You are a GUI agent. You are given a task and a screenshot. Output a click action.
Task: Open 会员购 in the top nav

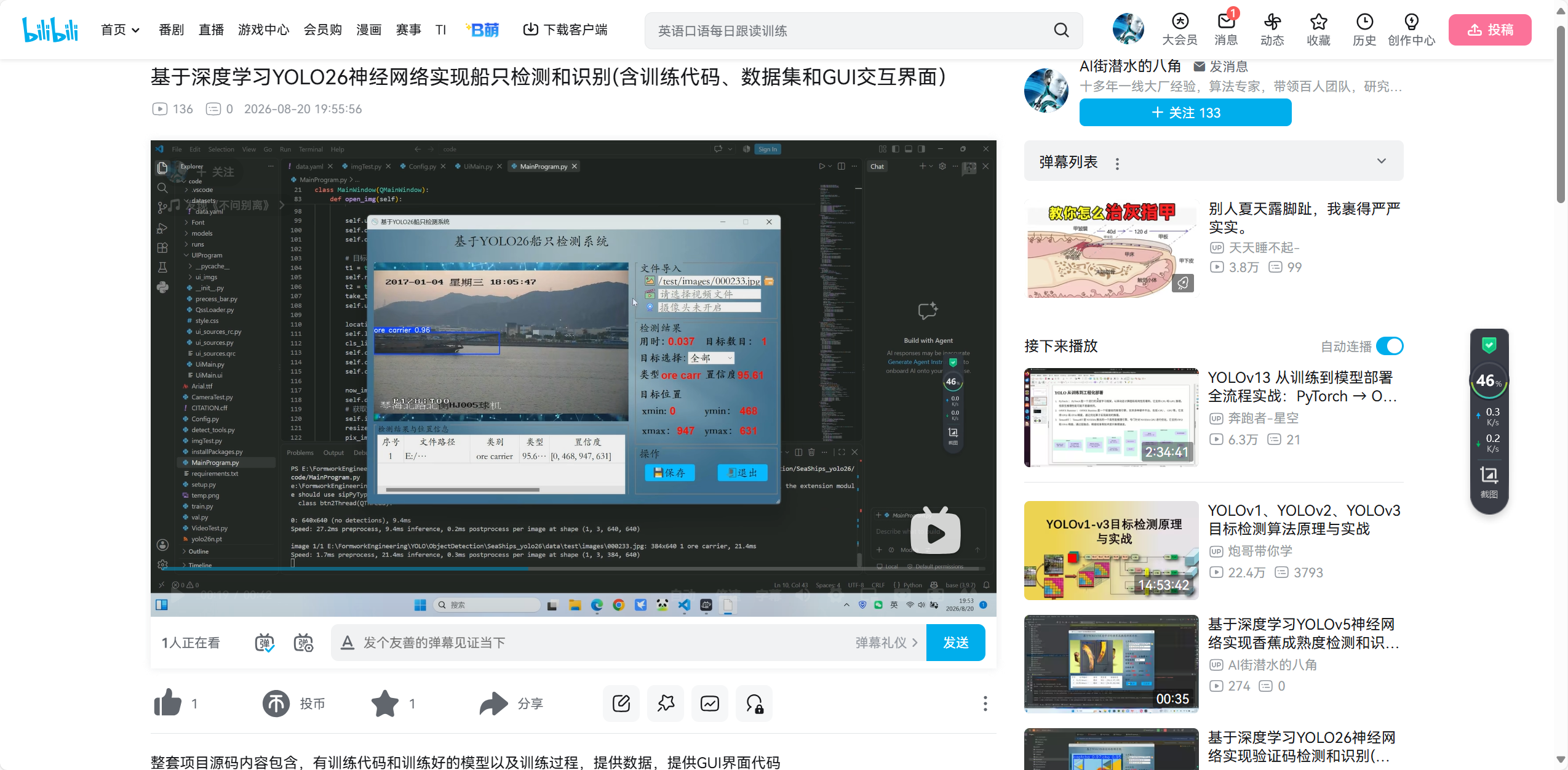(322, 30)
